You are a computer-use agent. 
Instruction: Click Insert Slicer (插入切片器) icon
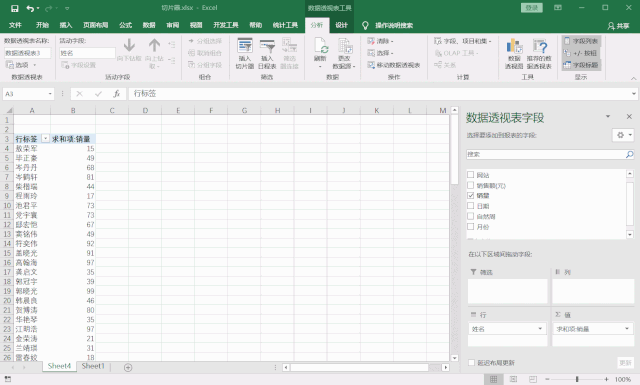[244, 53]
